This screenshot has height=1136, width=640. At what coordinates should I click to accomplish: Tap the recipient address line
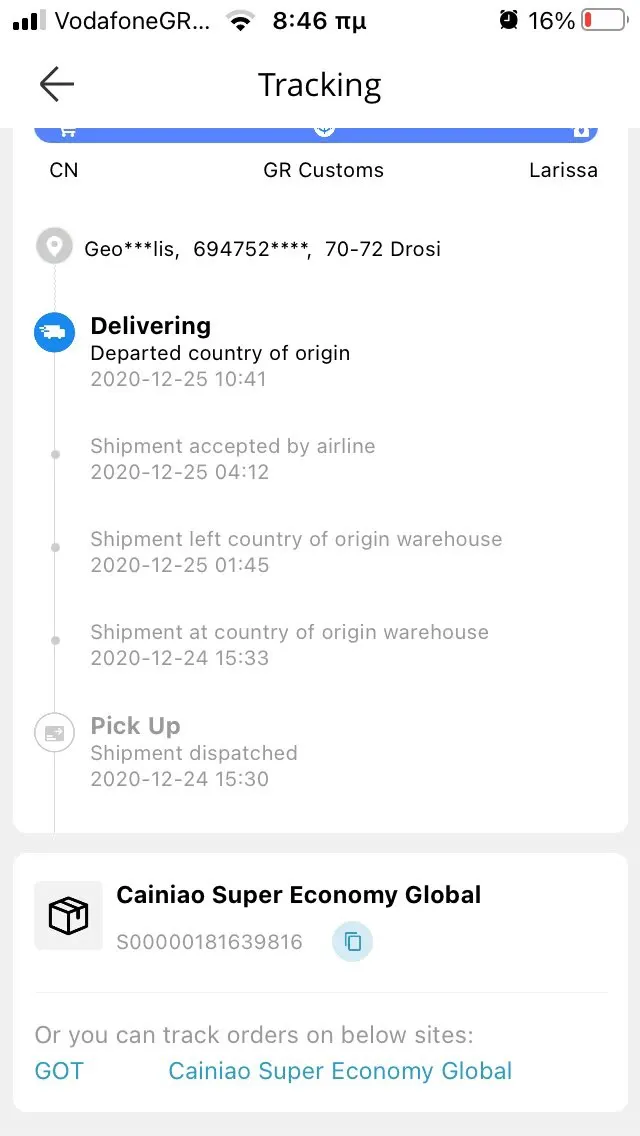[262, 249]
